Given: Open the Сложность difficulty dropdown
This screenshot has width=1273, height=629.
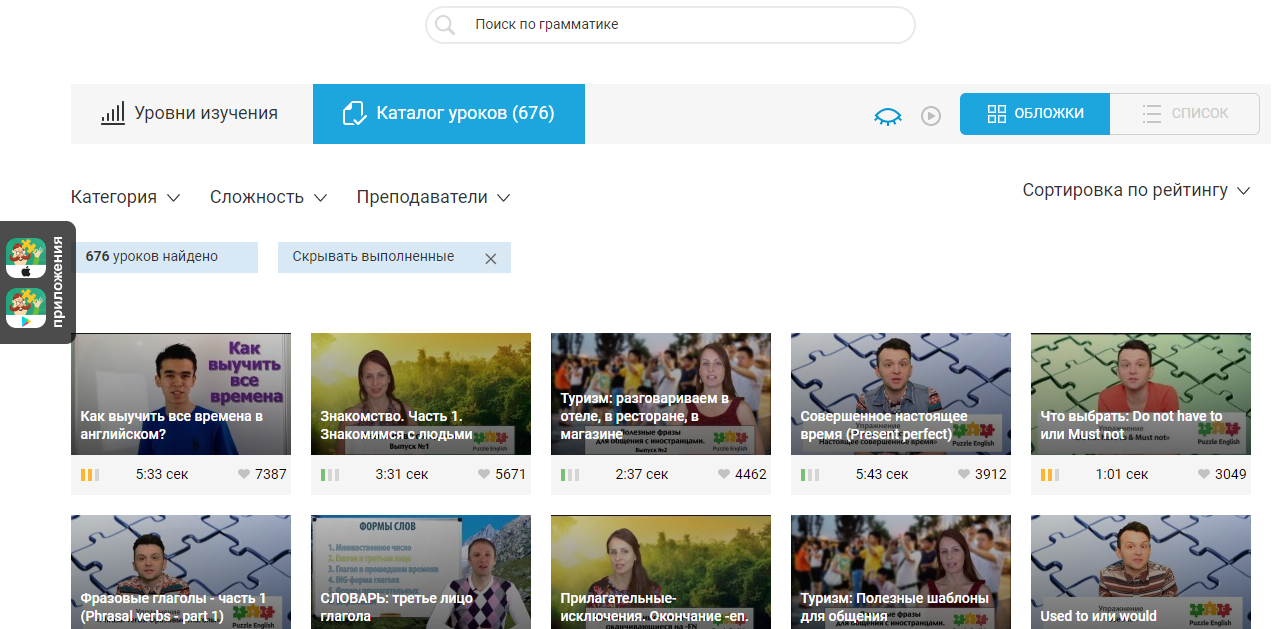Looking at the screenshot, I should 268,197.
